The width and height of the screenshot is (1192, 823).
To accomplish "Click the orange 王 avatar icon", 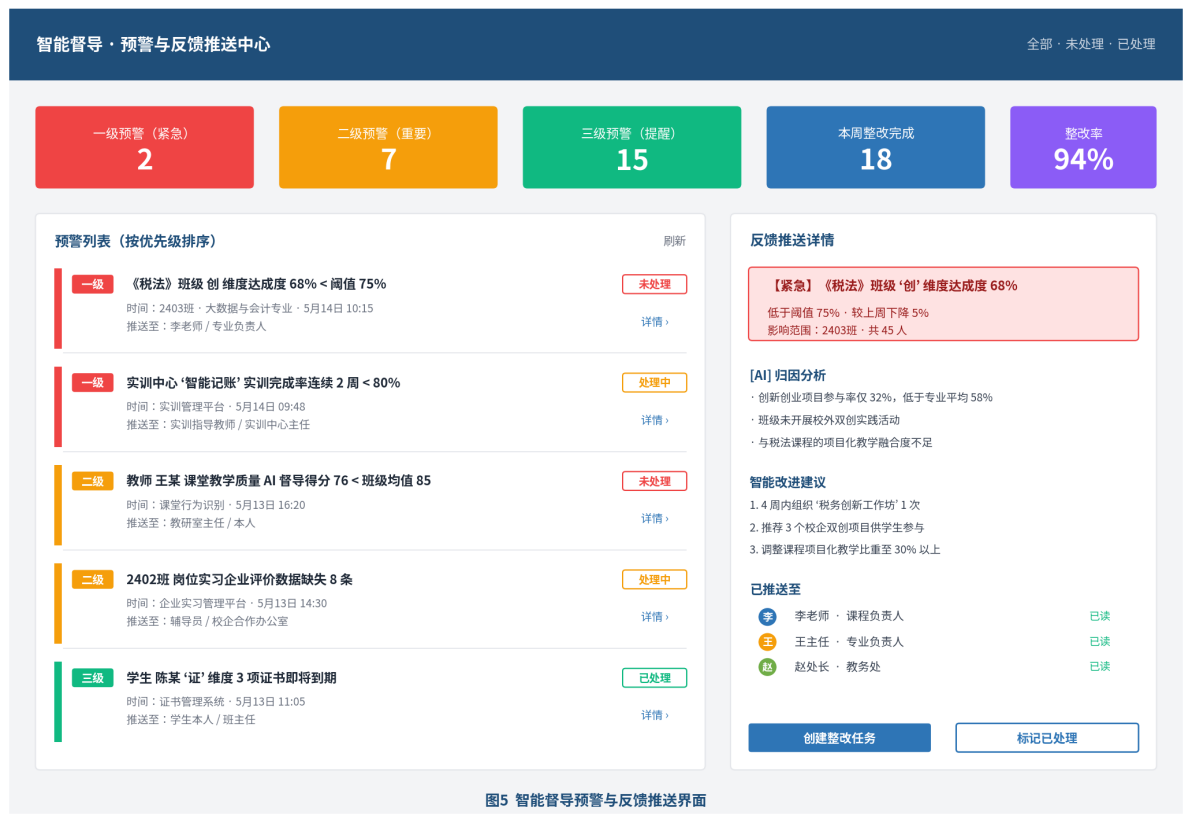I will point(768,642).
